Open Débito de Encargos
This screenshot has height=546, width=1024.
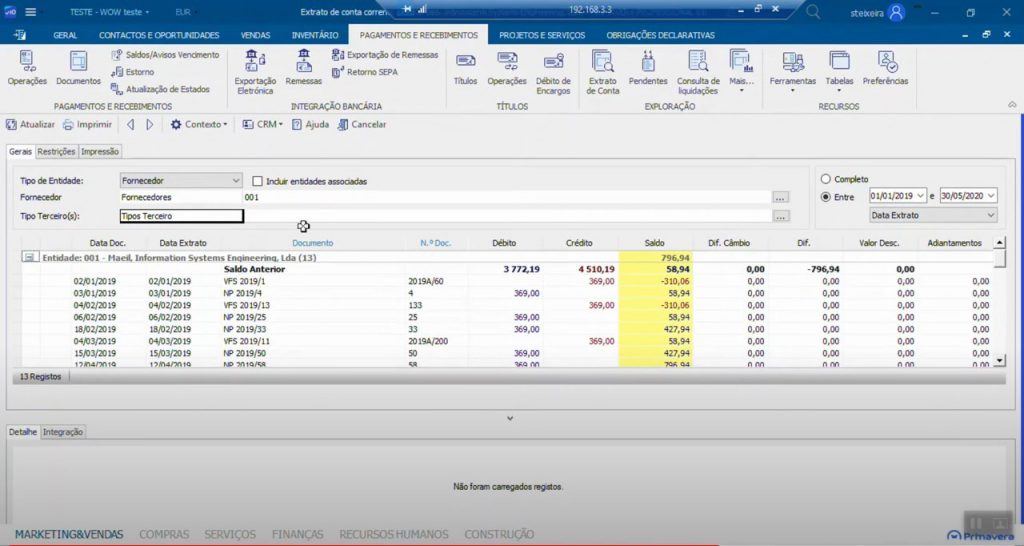[x=553, y=72]
